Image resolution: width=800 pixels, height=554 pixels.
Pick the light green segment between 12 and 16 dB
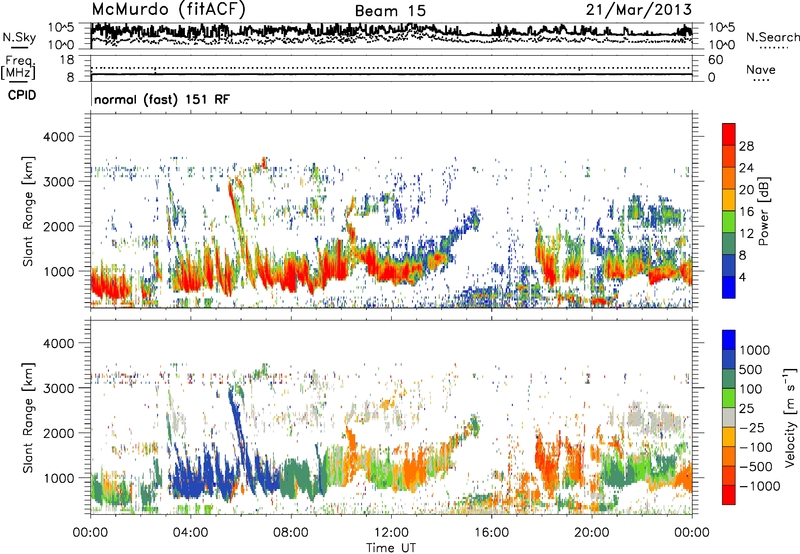pos(729,222)
